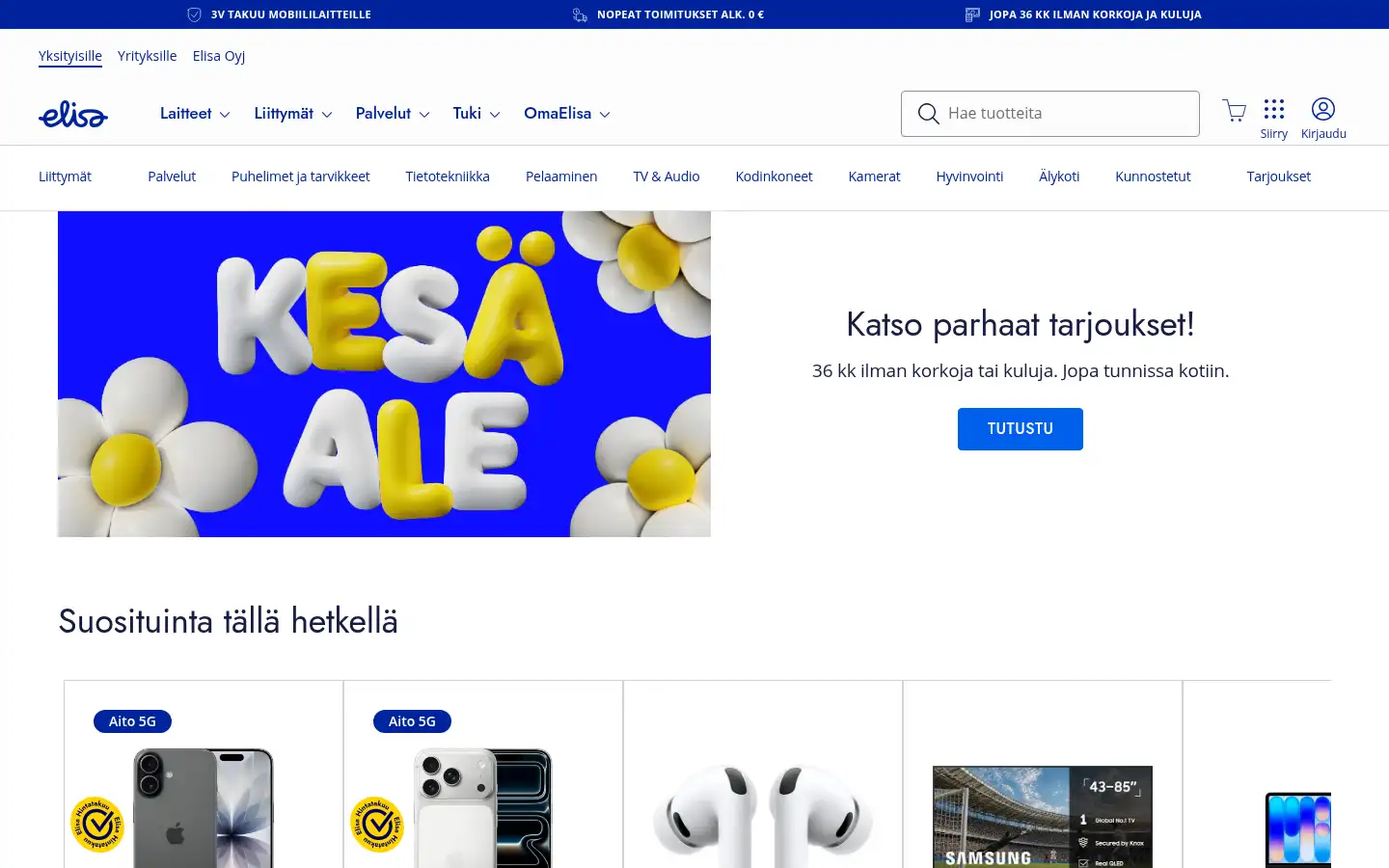Open Kodinkoneet category

(774, 176)
